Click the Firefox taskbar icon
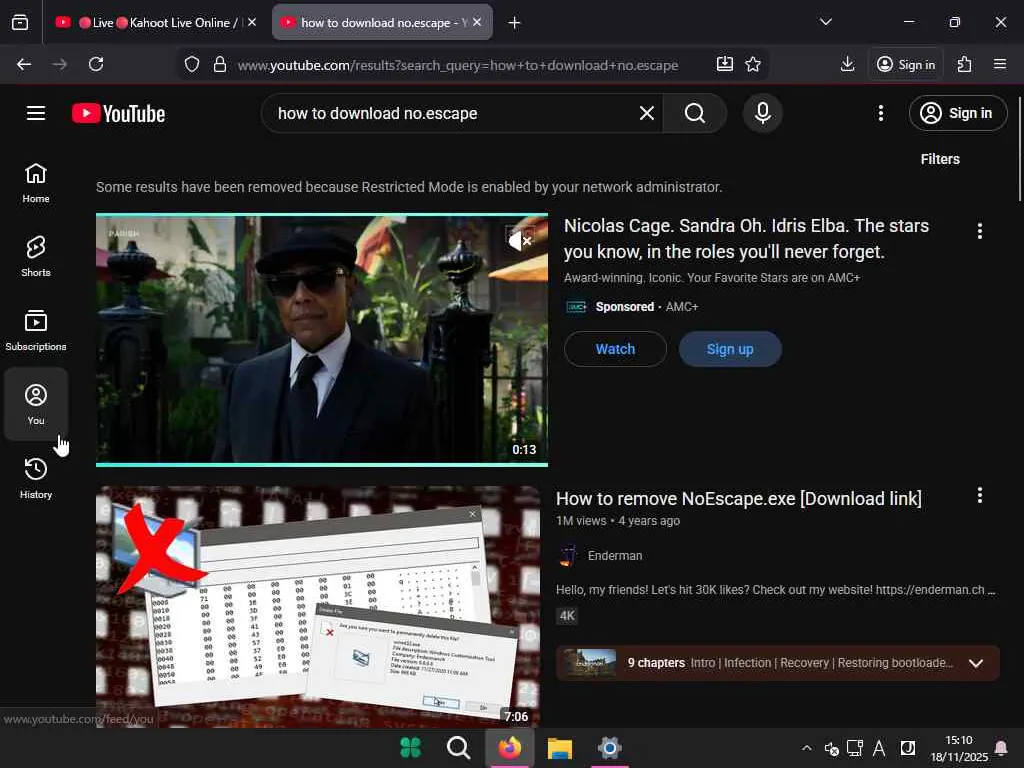The height and width of the screenshot is (768, 1024). [509, 748]
